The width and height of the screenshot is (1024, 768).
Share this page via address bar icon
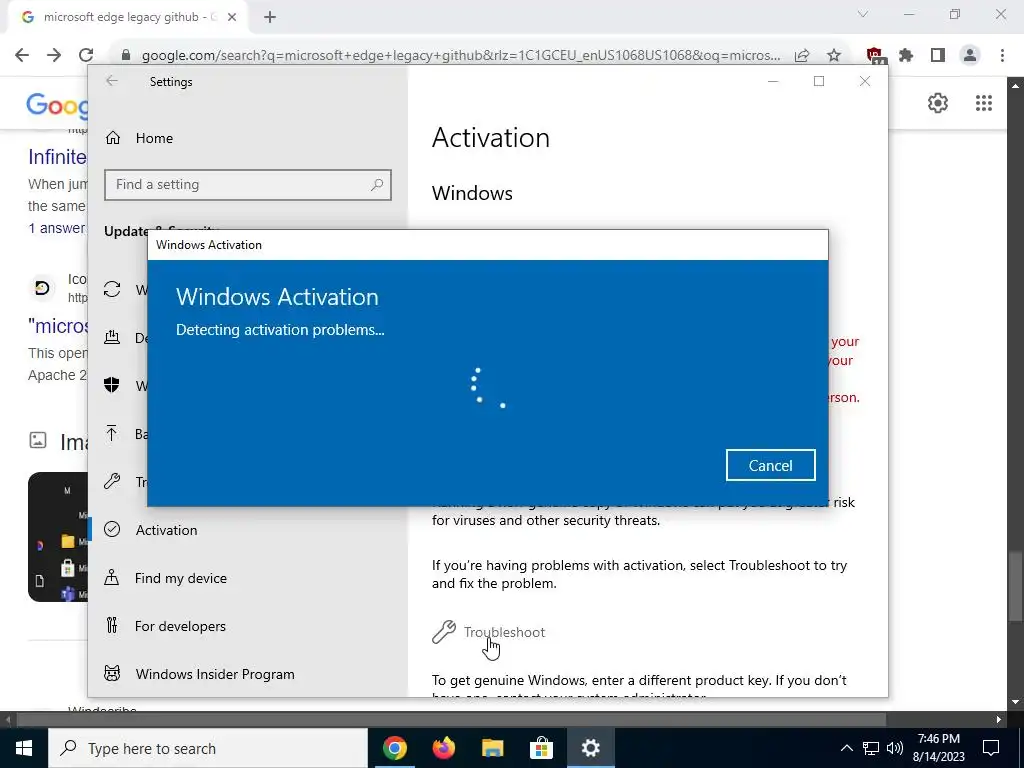click(x=802, y=56)
